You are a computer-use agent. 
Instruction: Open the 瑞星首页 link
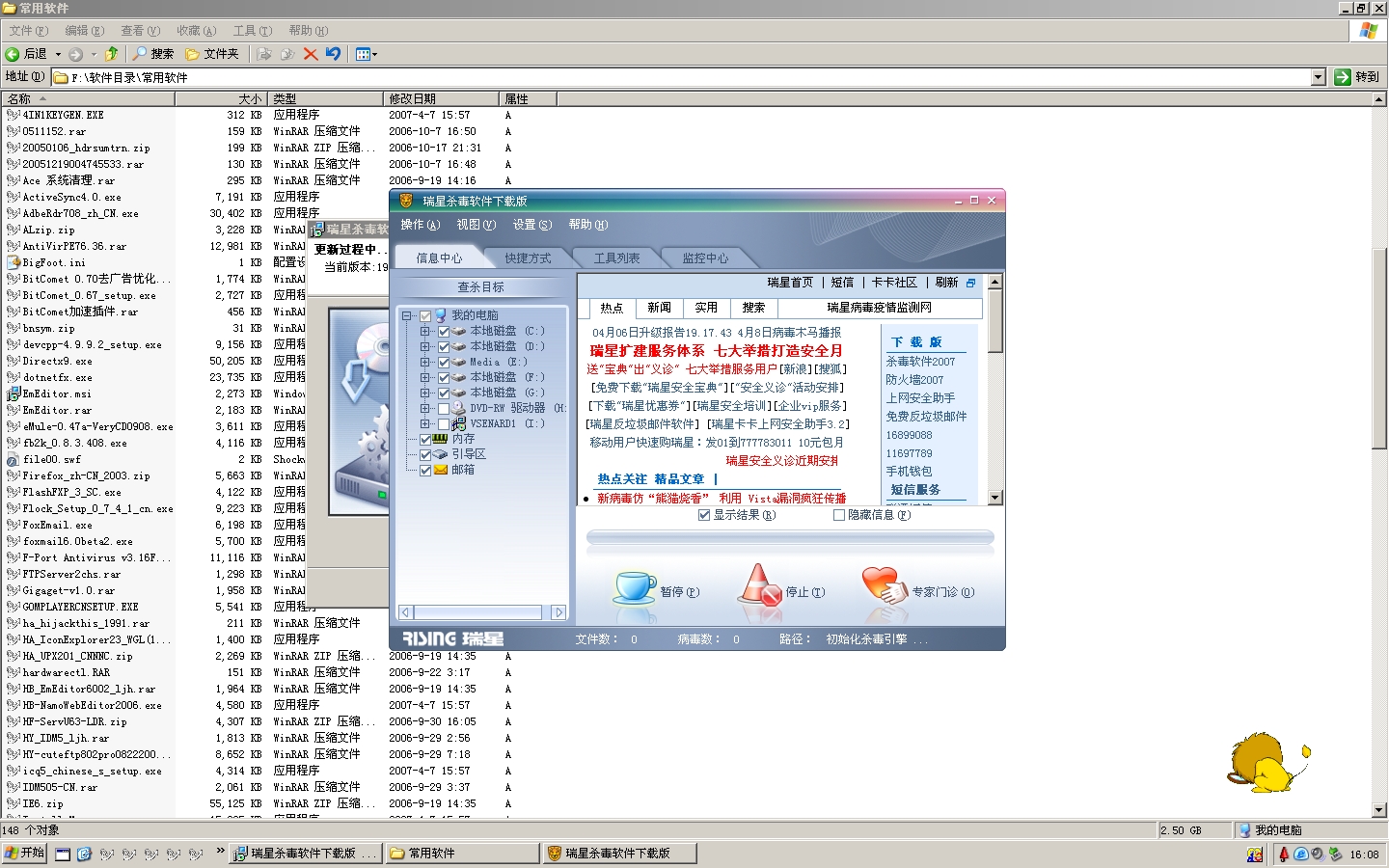coord(790,283)
